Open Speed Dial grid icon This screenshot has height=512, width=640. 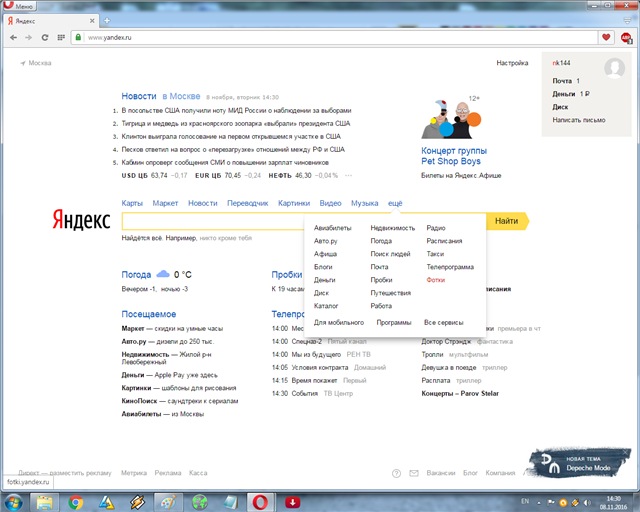(x=61, y=38)
